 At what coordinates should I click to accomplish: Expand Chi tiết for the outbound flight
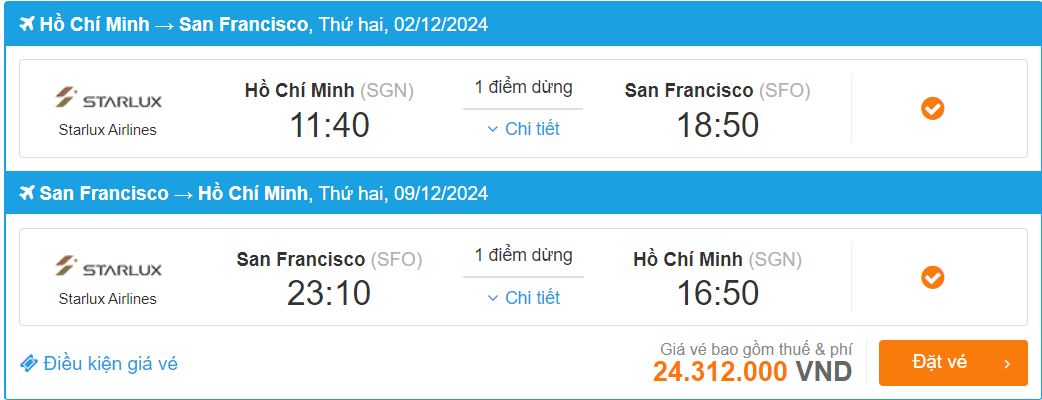tap(523, 128)
